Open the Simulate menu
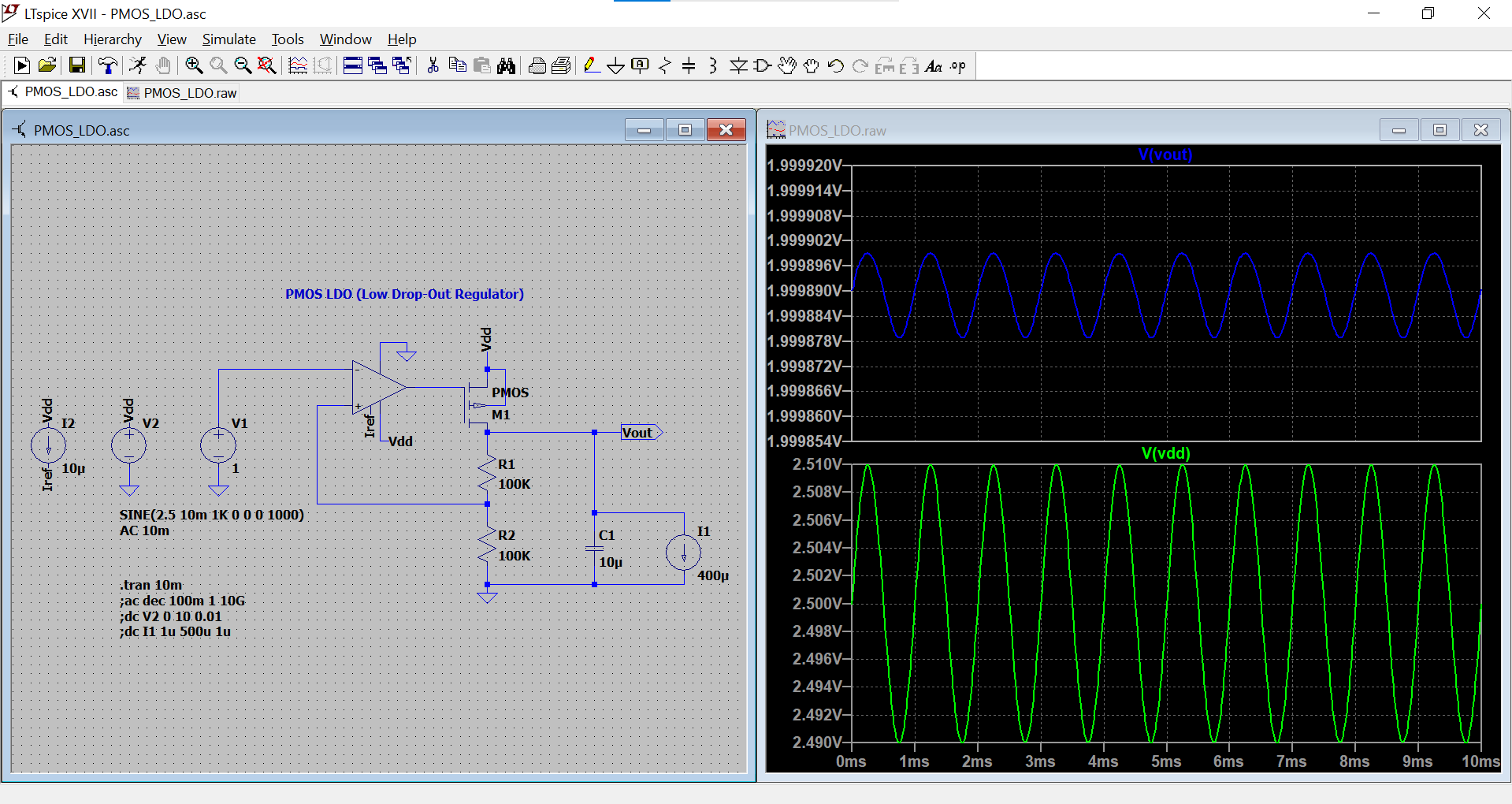Screen dimensions: 1512x804 tap(228, 39)
